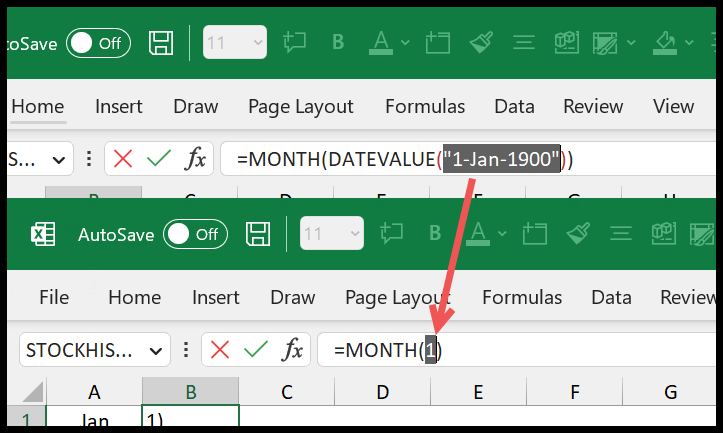Select column D header

382,392
